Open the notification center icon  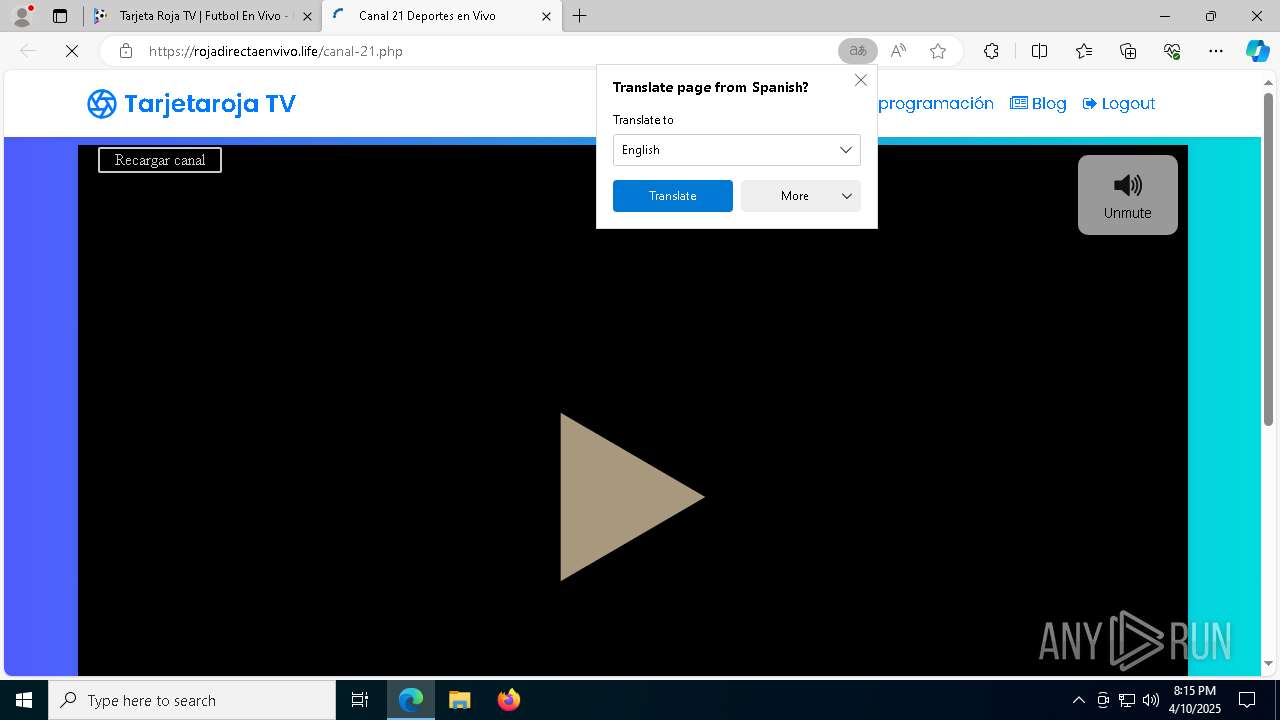tap(1247, 700)
